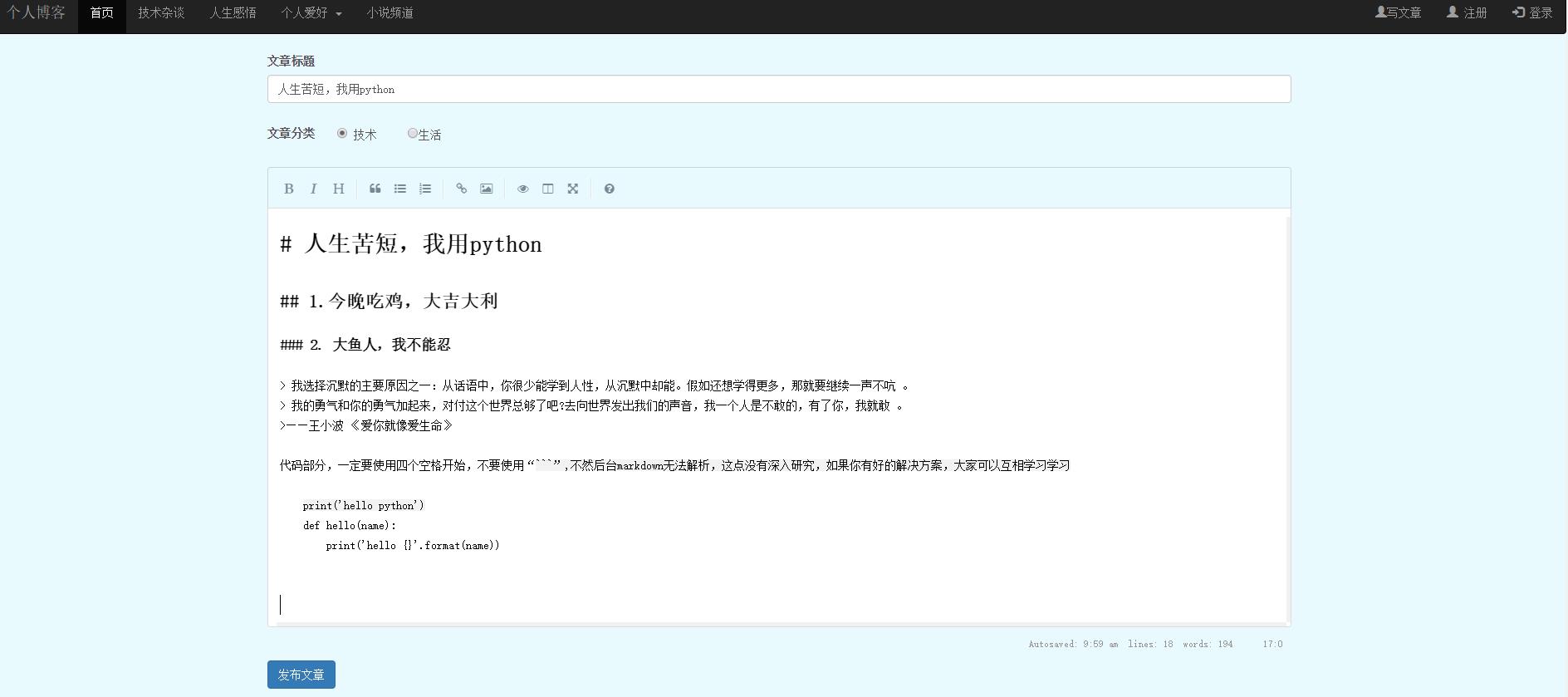Toggle side-by-side view icon
This screenshot has width=1568, height=697.
(547, 189)
